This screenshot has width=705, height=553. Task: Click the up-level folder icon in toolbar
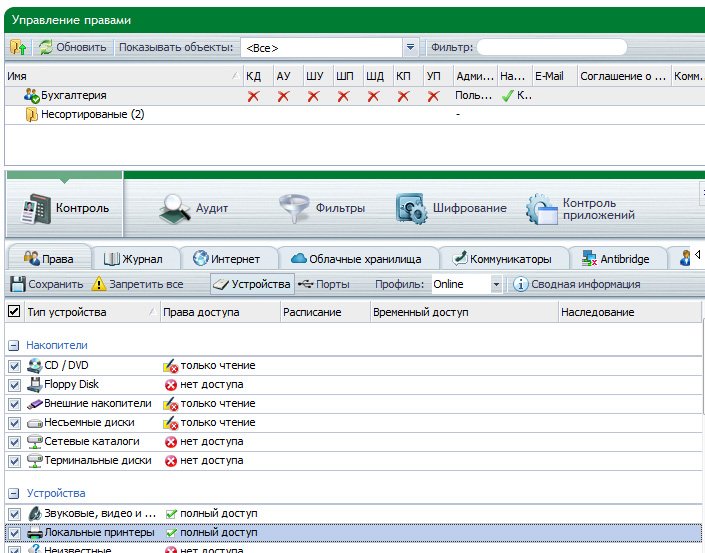pos(18,47)
